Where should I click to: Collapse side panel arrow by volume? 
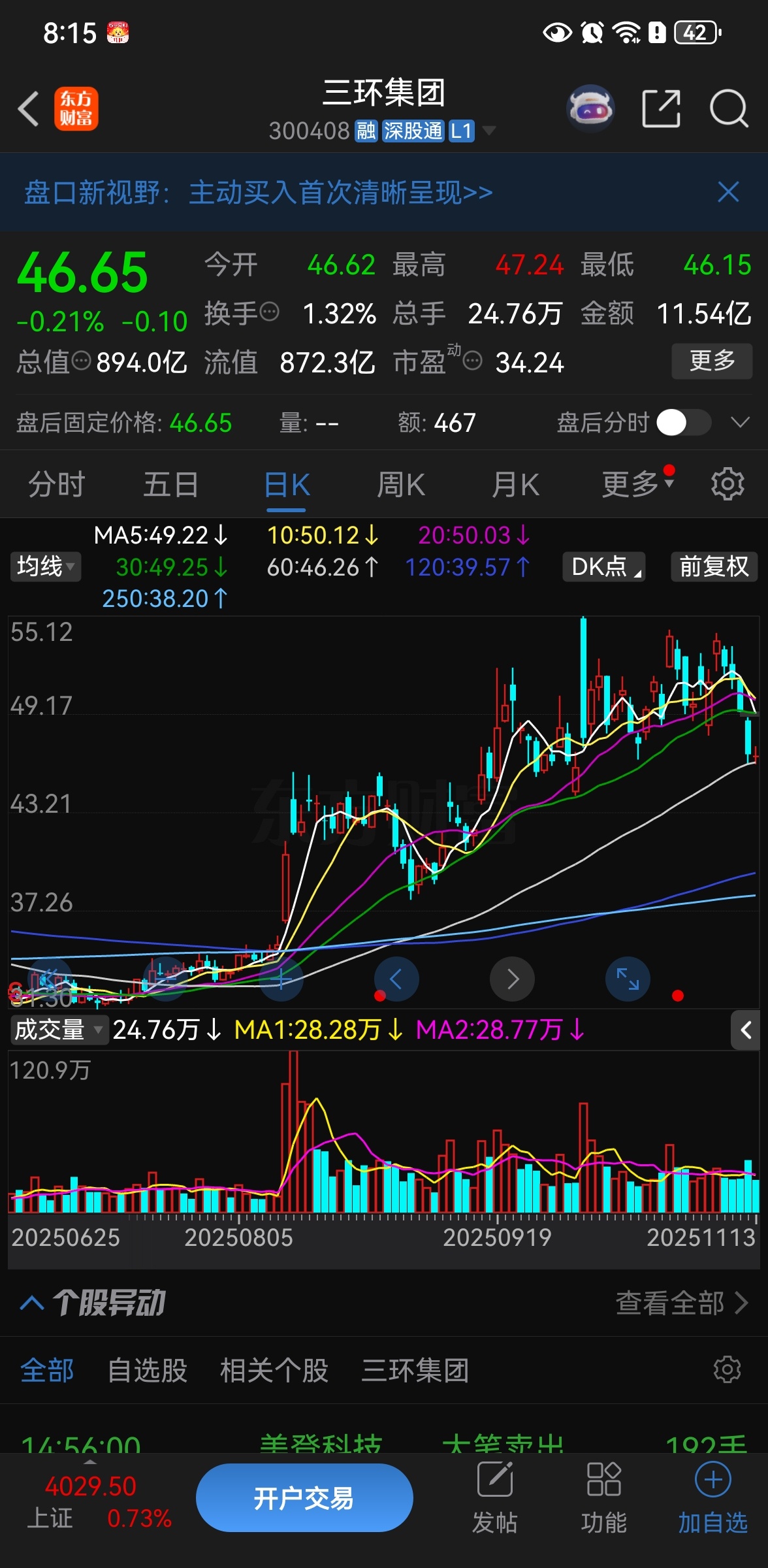pyautogui.click(x=745, y=1030)
